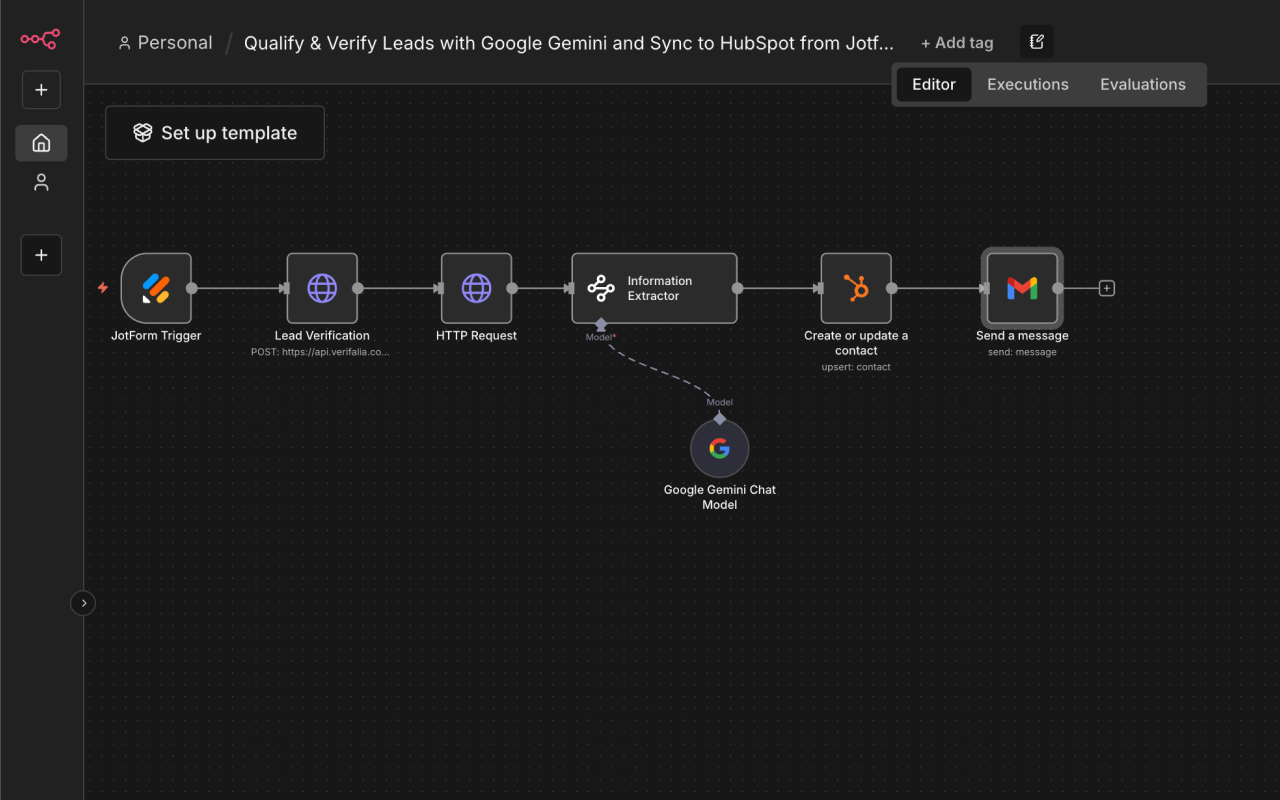Switch to the Executions tab
The image size is (1280, 800).
point(1028,84)
